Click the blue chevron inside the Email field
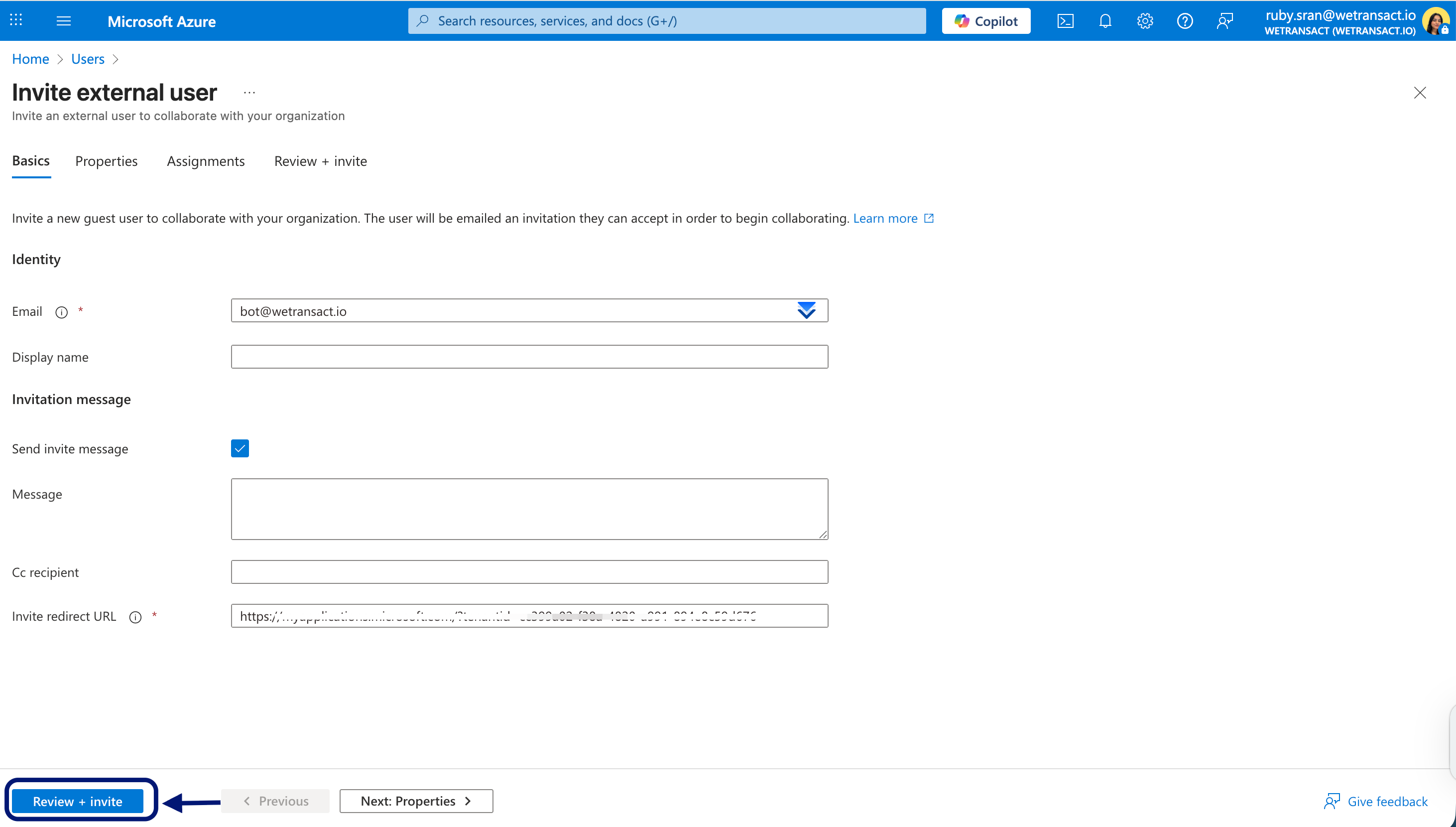The height and width of the screenshot is (827, 1456). click(806, 310)
